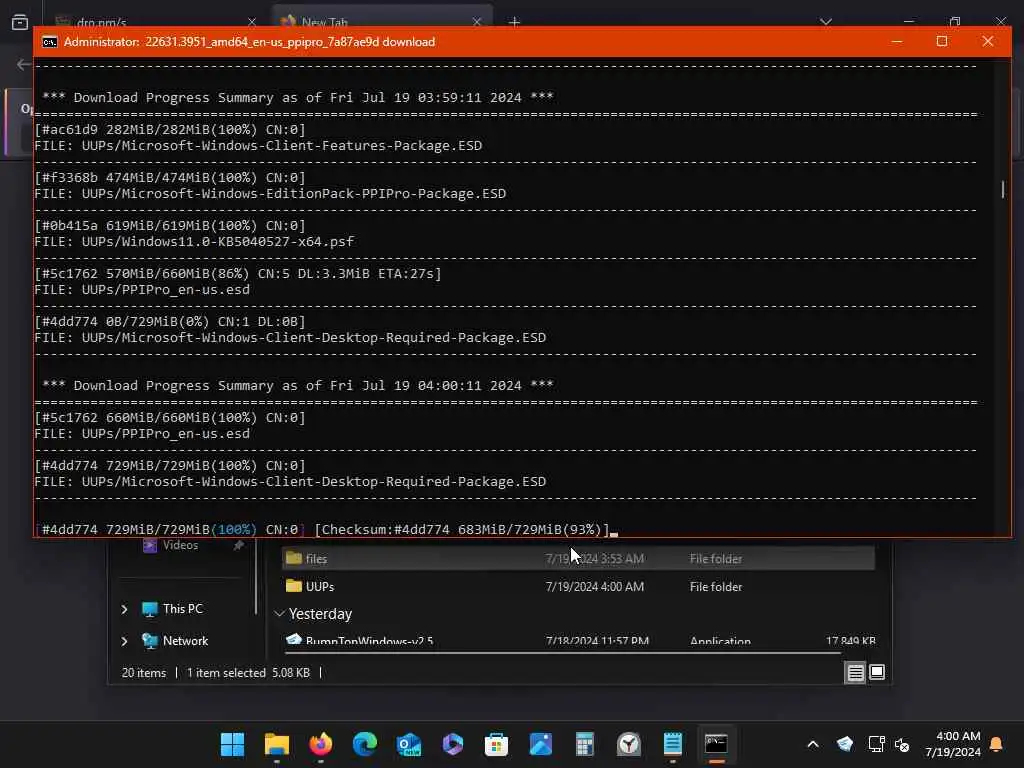Open Firefox list all tabs dropdown

(x=826, y=22)
